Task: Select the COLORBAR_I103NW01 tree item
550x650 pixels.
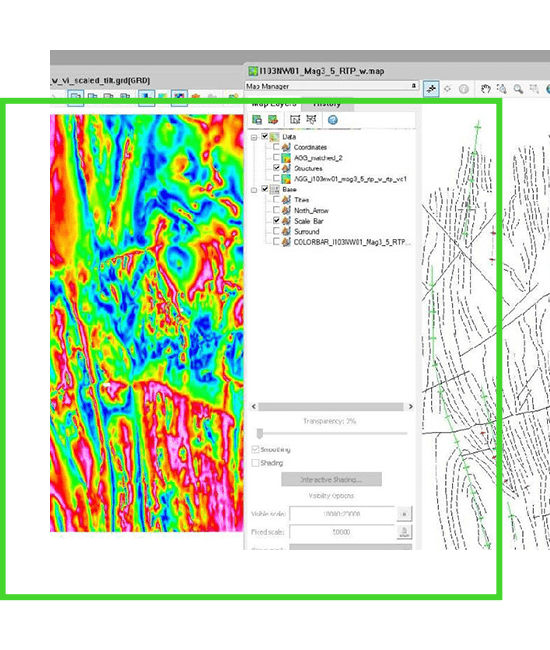Action: (x=352, y=242)
